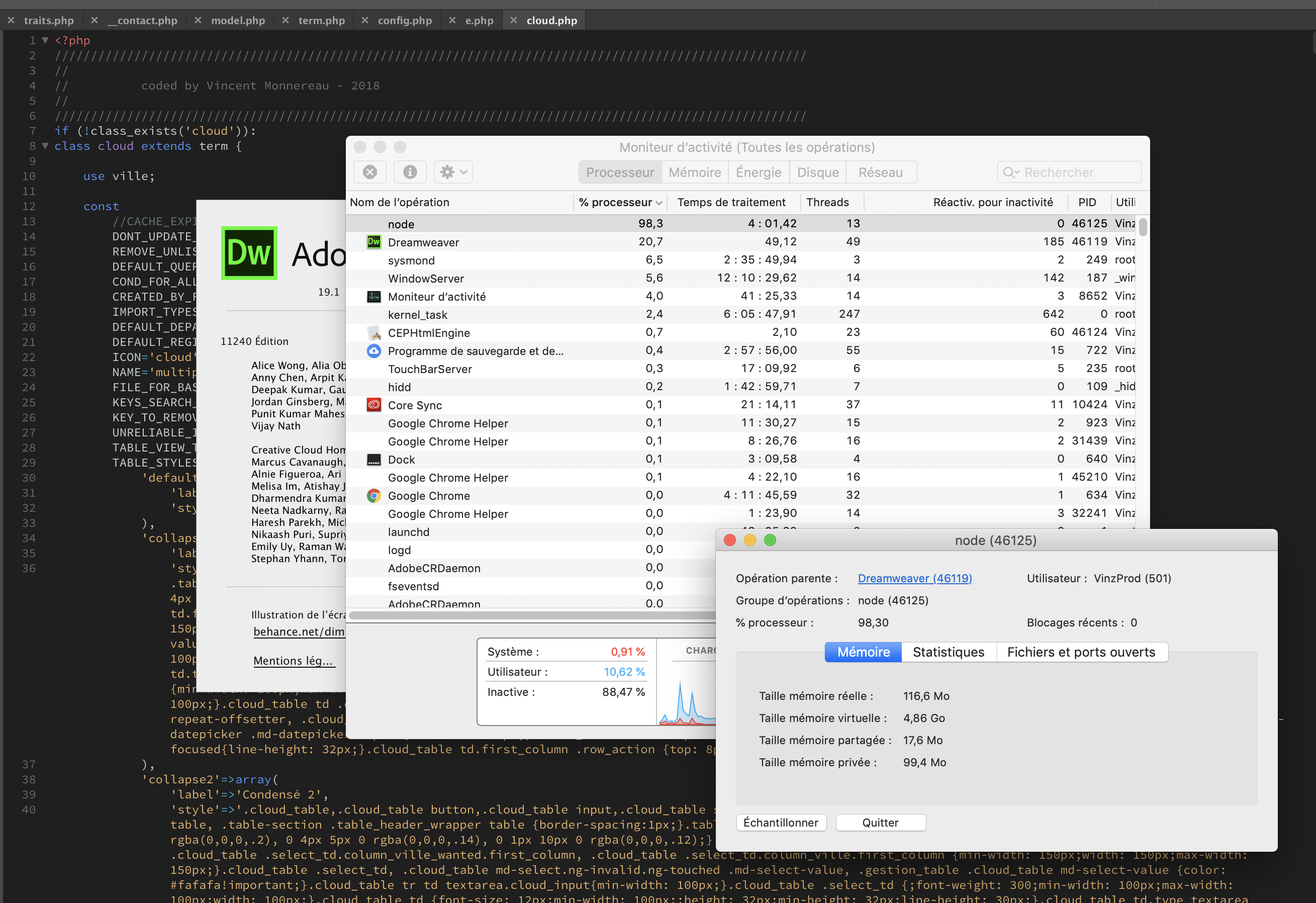Viewport: 1316px width, 903px height.
Task: Select the logd process row
Action: [531, 550]
